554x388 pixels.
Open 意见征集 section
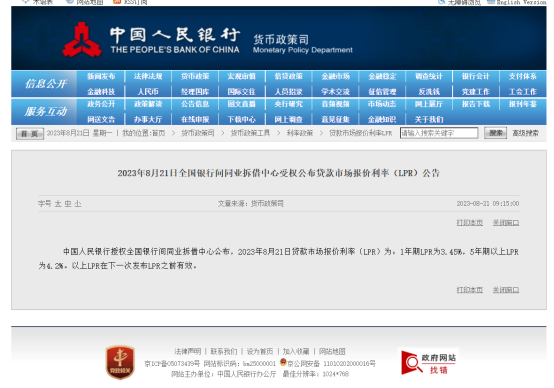pos(336,119)
